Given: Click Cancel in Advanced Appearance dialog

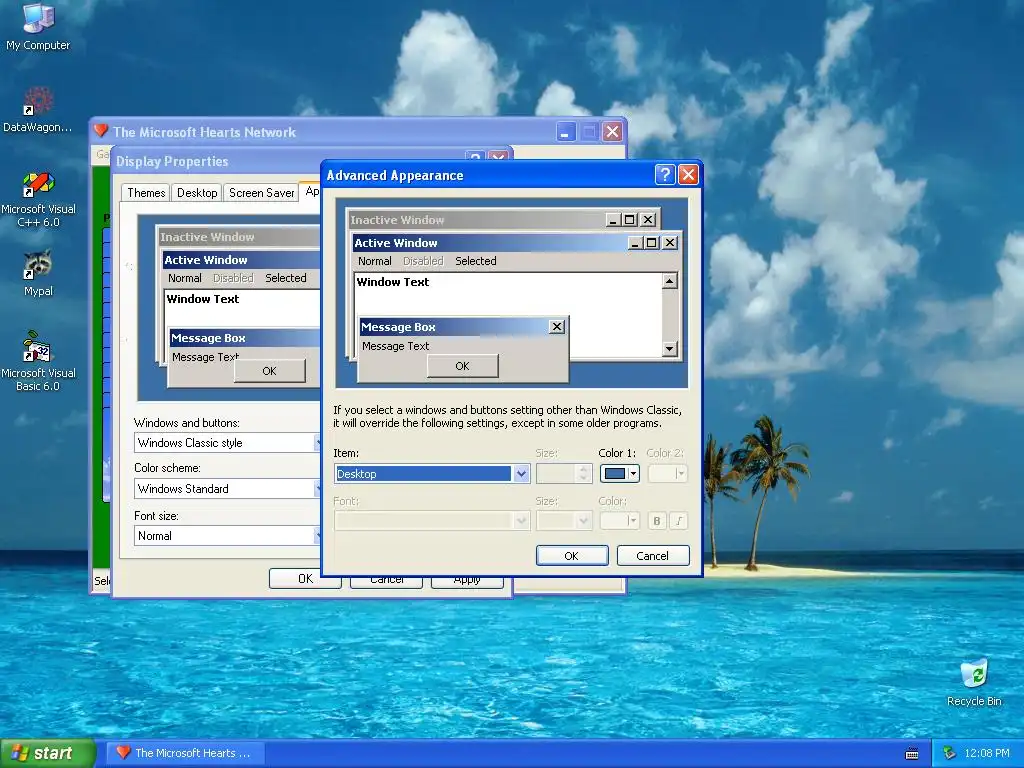Looking at the screenshot, I should pyautogui.click(x=652, y=556).
